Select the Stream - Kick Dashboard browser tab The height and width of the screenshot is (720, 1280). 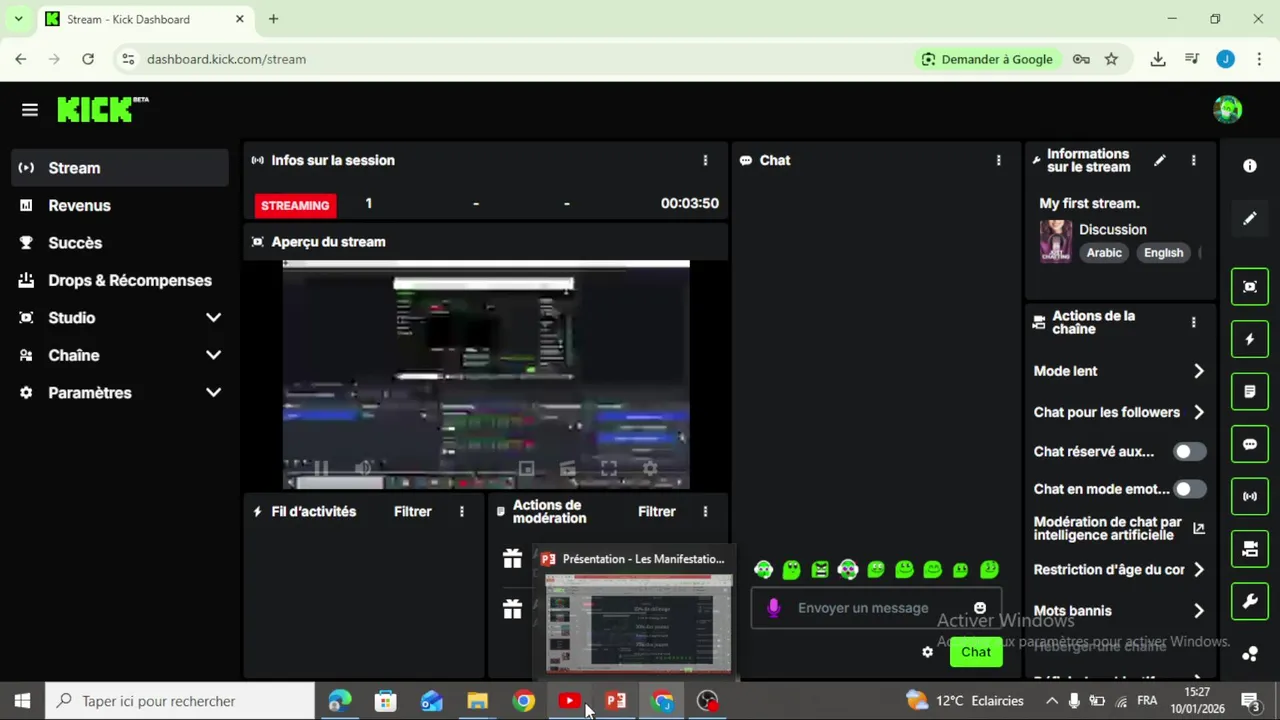(144, 19)
